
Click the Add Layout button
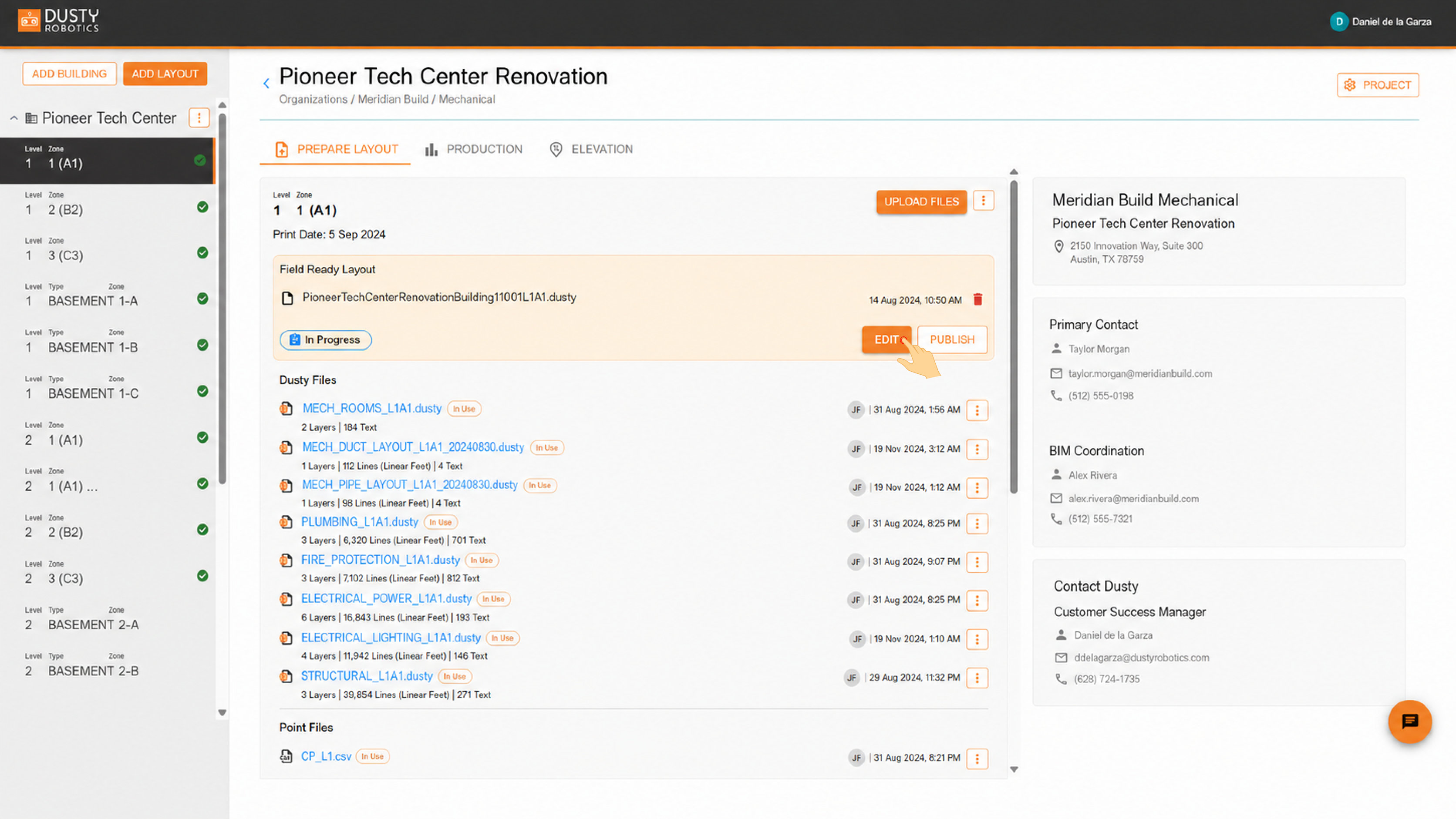point(165,74)
